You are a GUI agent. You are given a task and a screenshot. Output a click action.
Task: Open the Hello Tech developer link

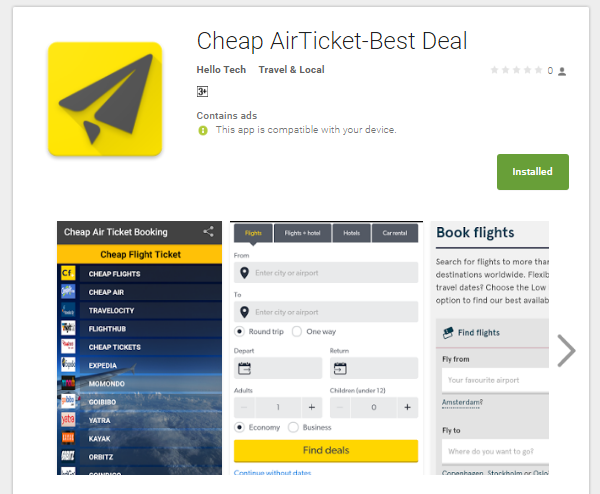[221, 70]
